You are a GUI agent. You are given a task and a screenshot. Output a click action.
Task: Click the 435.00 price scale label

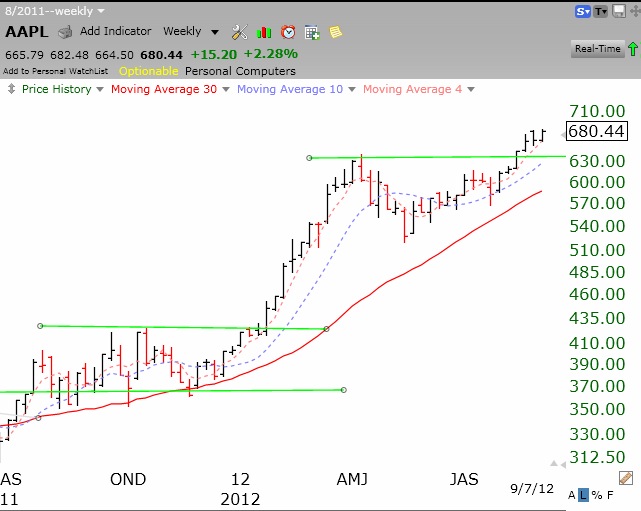597,318
